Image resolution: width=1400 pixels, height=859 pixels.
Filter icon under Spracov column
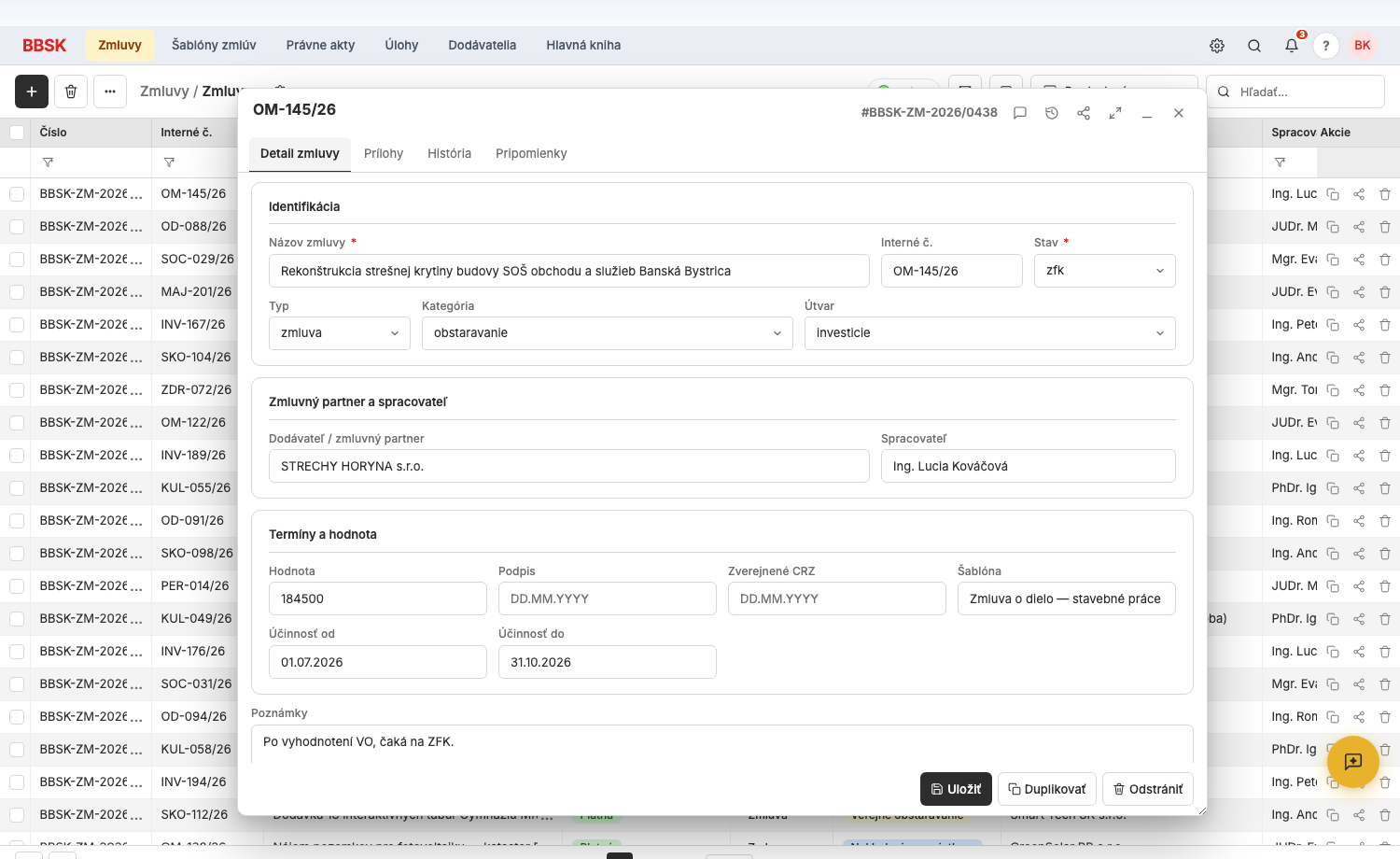tap(1280, 162)
